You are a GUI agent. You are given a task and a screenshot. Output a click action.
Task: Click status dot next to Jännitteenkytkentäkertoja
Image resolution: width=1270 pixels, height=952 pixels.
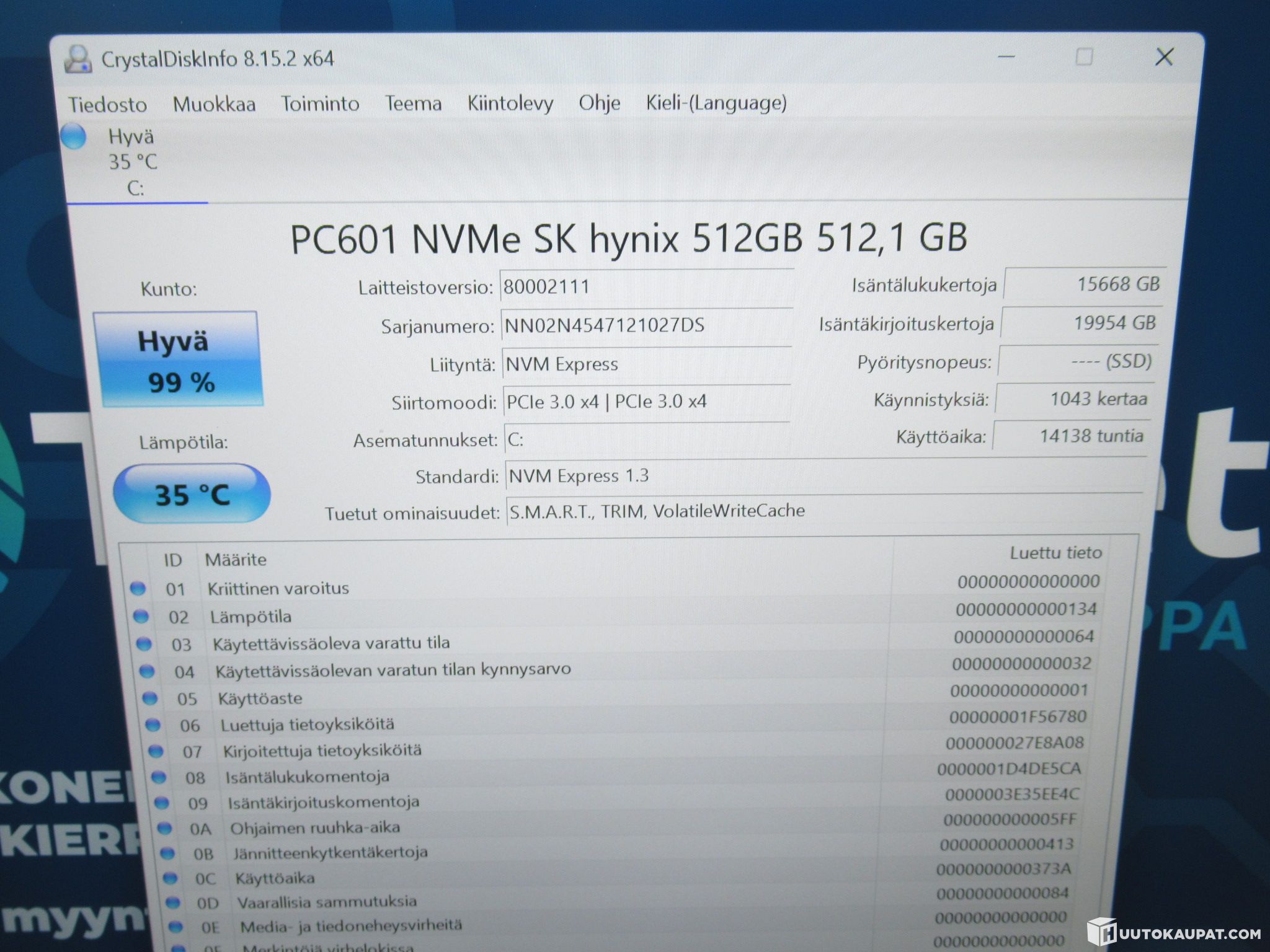click(x=167, y=853)
